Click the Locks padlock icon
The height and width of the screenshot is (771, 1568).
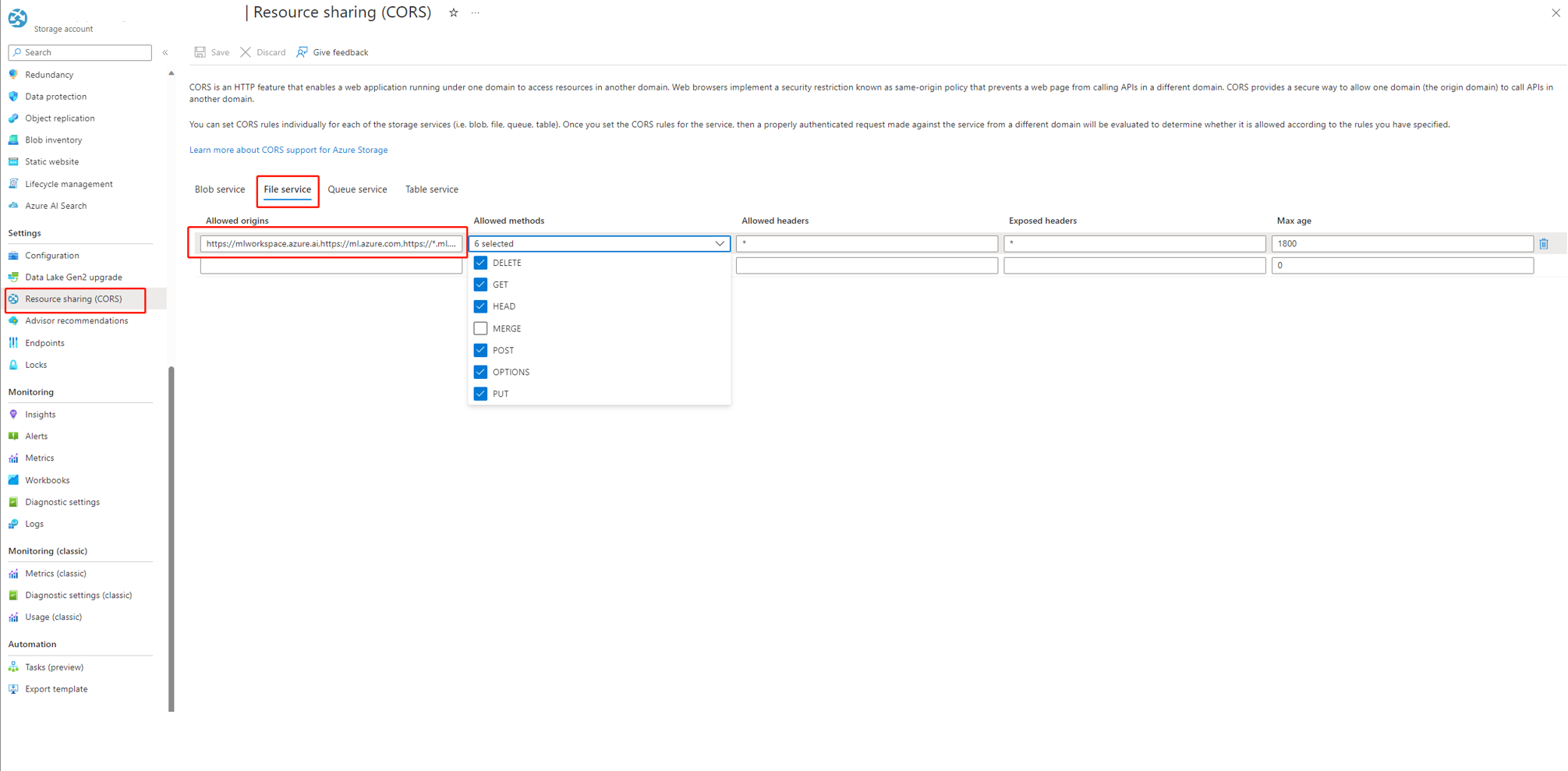pyautogui.click(x=13, y=365)
